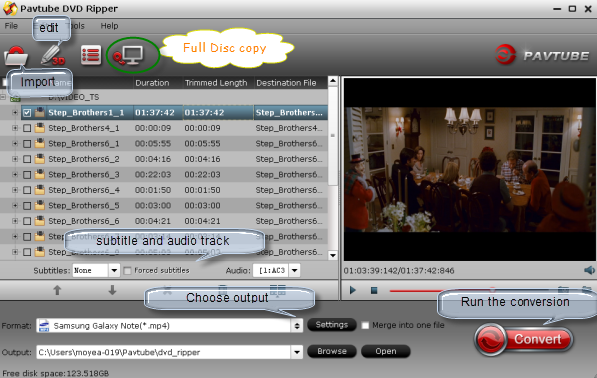The width and height of the screenshot is (597, 378).
Task: Open the File menu
Action: (11, 26)
